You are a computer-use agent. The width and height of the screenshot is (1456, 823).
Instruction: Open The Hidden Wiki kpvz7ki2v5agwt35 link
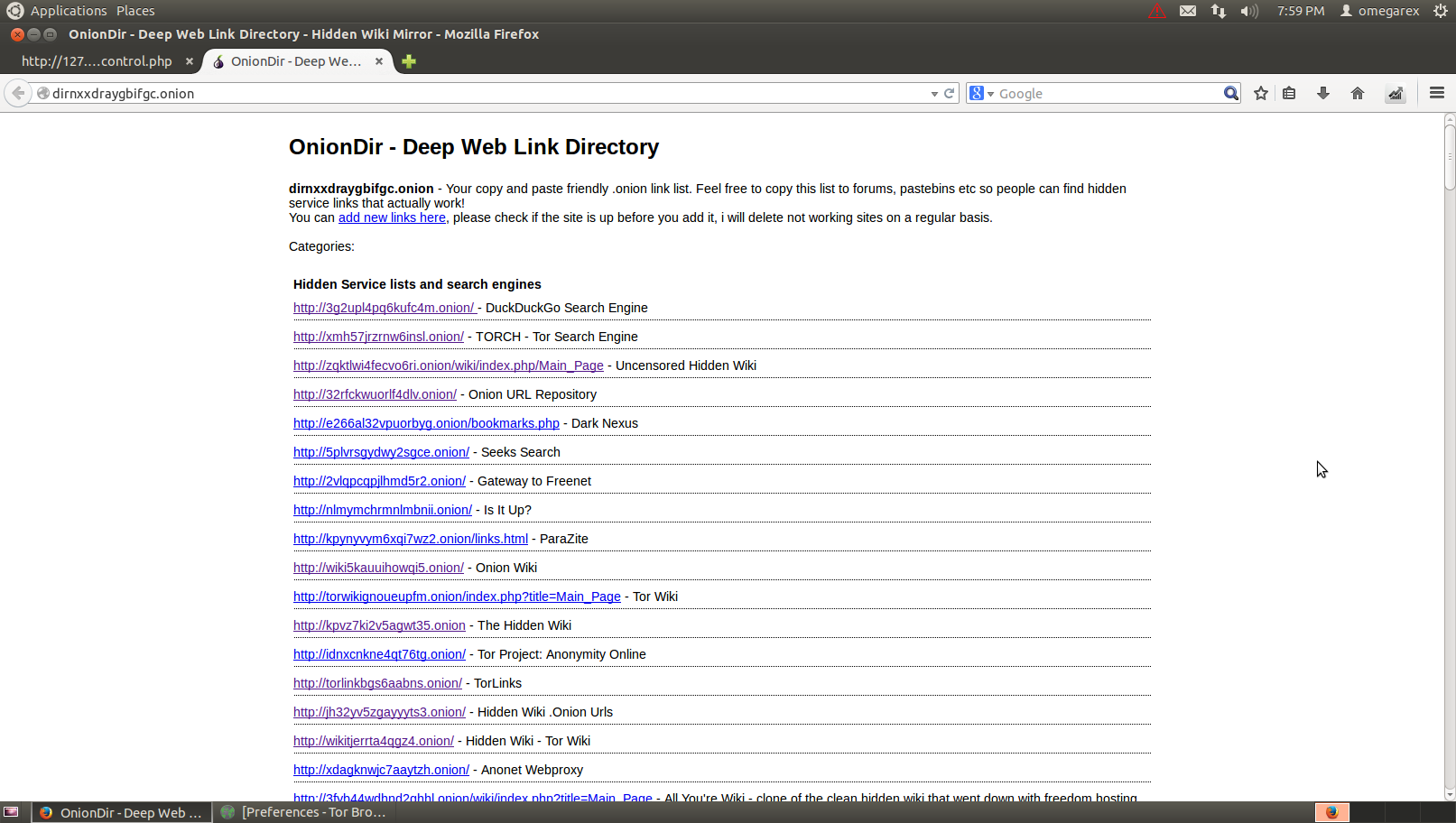coord(379,625)
